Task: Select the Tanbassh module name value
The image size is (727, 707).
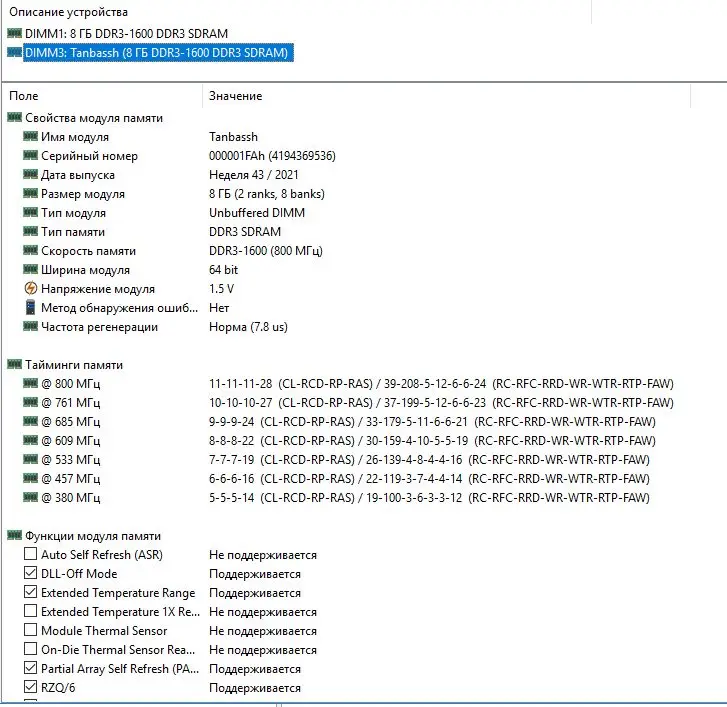Action: coord(233,137)
